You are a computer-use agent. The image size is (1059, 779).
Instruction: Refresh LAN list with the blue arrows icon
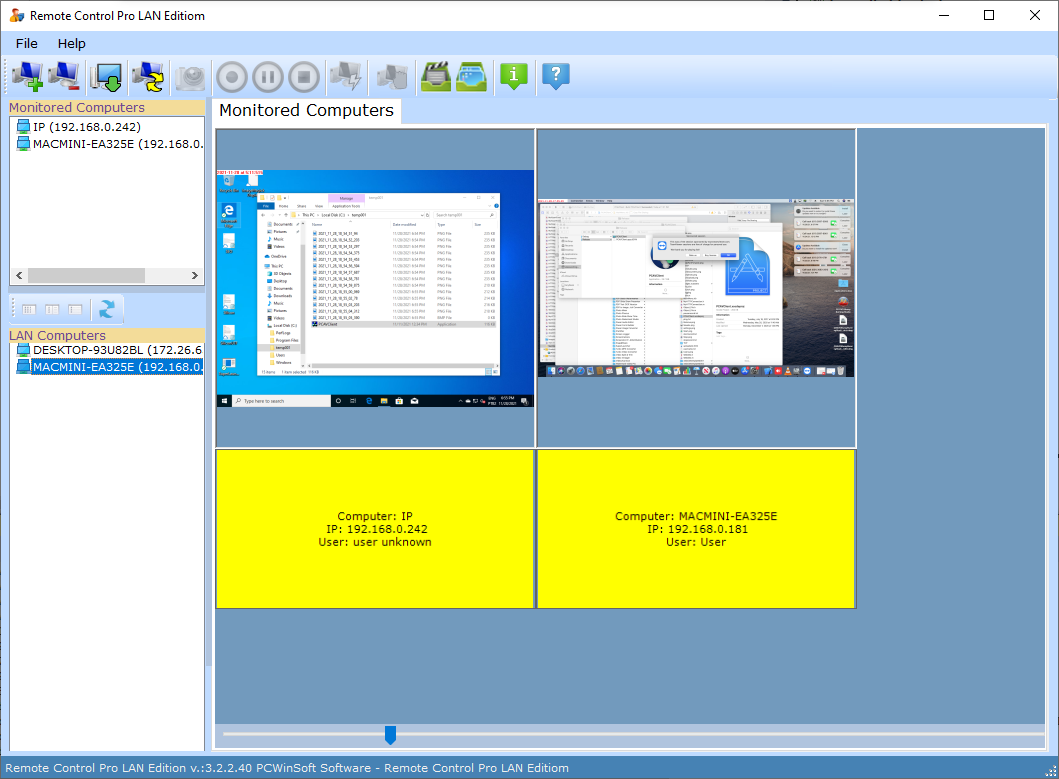pos(107,309)
